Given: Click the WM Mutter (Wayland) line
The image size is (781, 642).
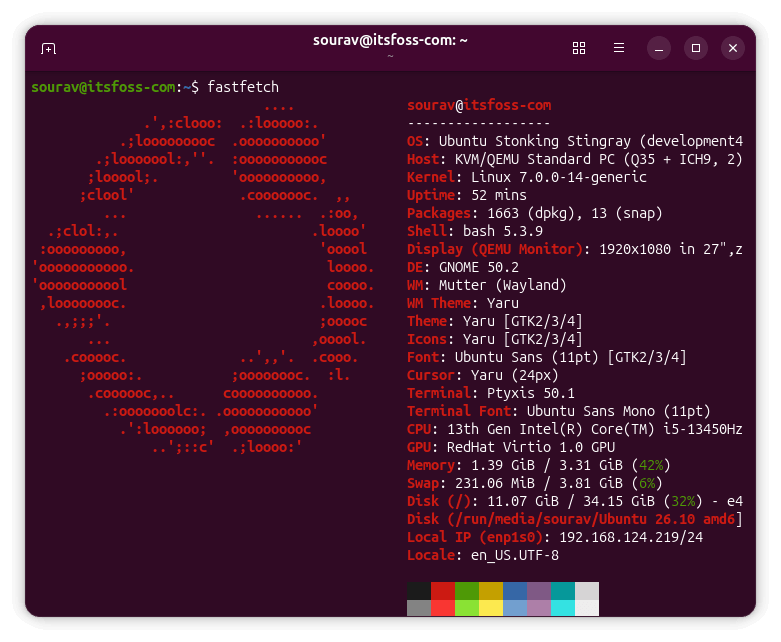Looking at the screenshot, I should tap(487, 285).
